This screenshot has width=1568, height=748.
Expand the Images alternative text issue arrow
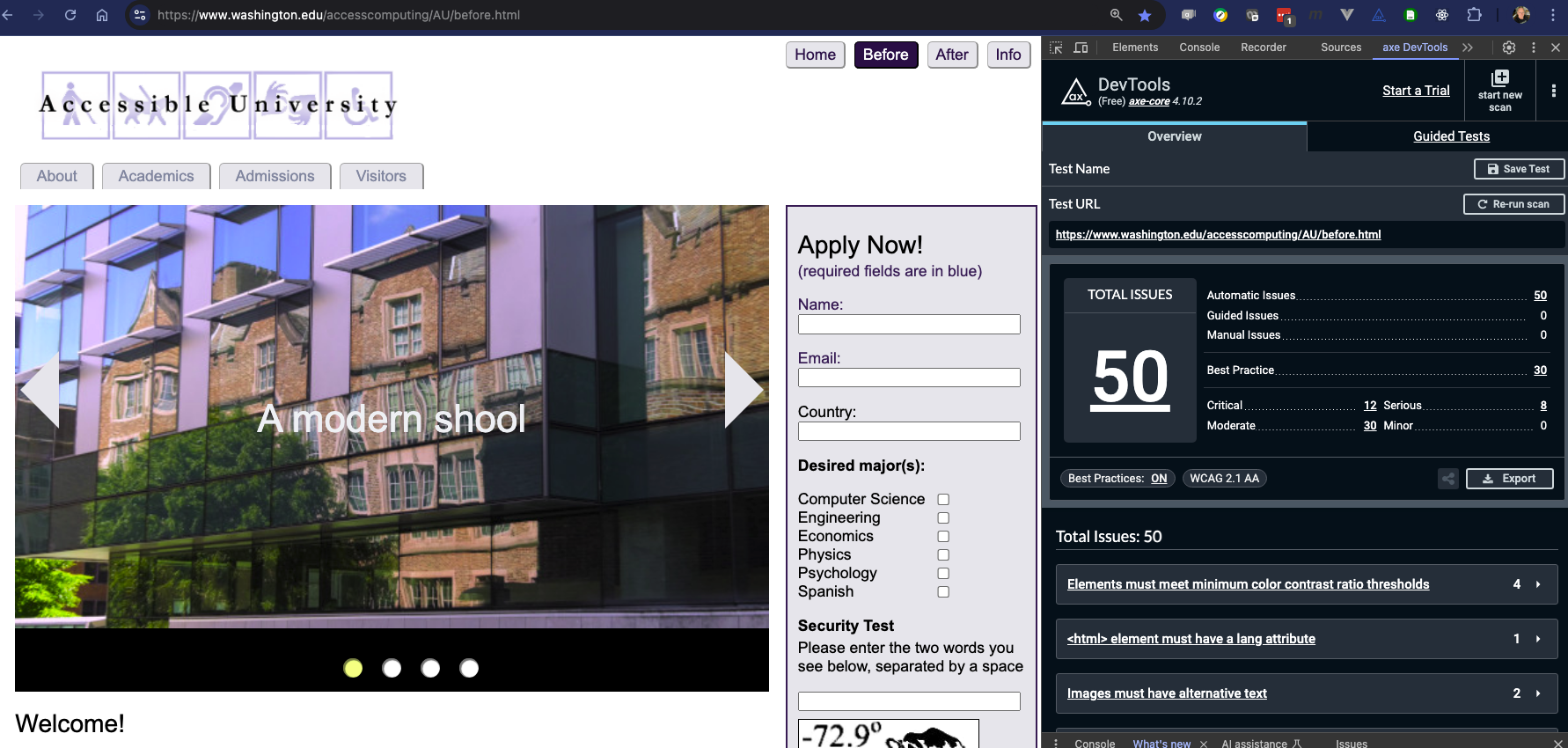(x=1538, y=693)
